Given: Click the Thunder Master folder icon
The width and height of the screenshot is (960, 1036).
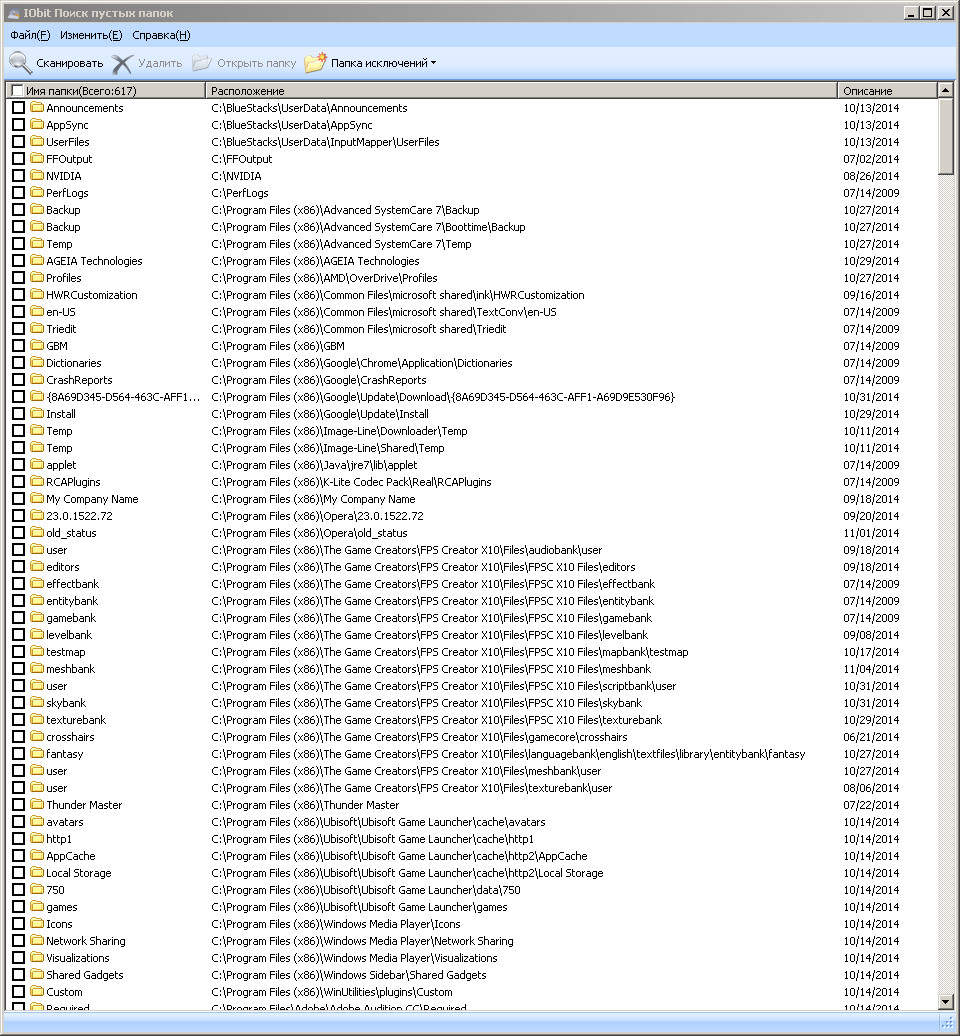Looking at the screenshot, I should [x=37, y=805].
